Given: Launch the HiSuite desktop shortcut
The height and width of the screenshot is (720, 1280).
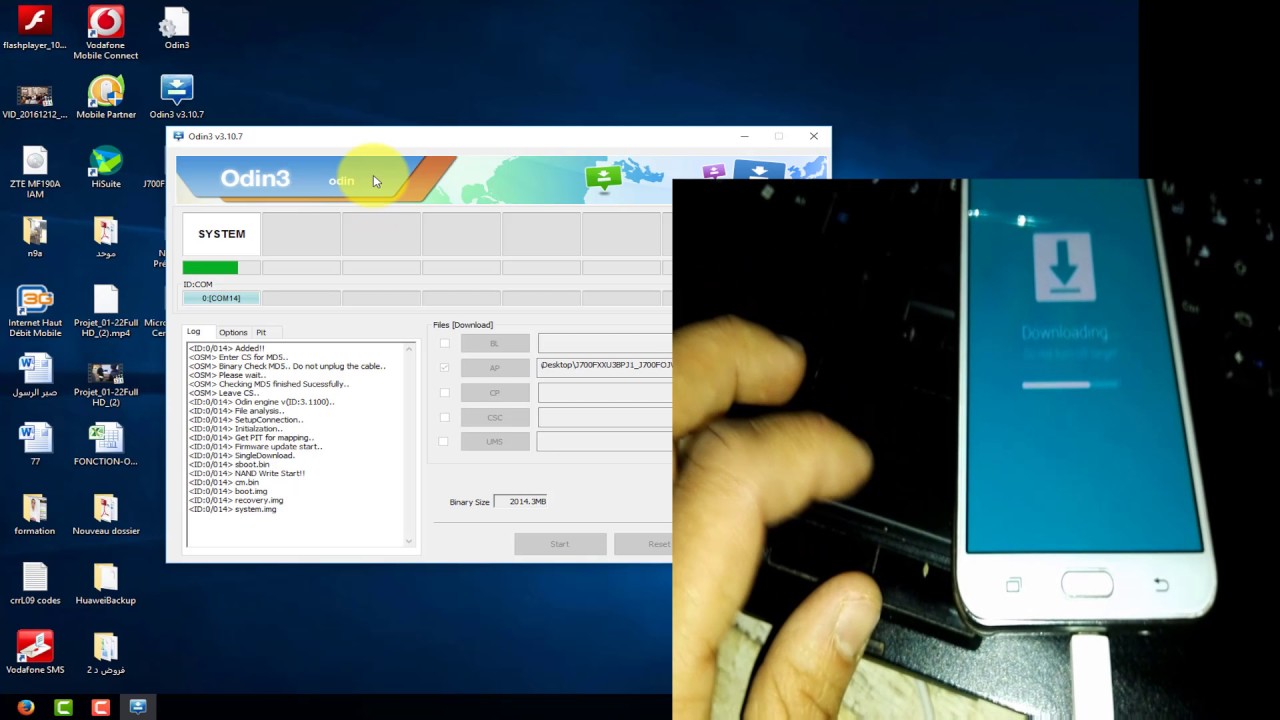Looking at the screenshot, I should pos(105,168).
